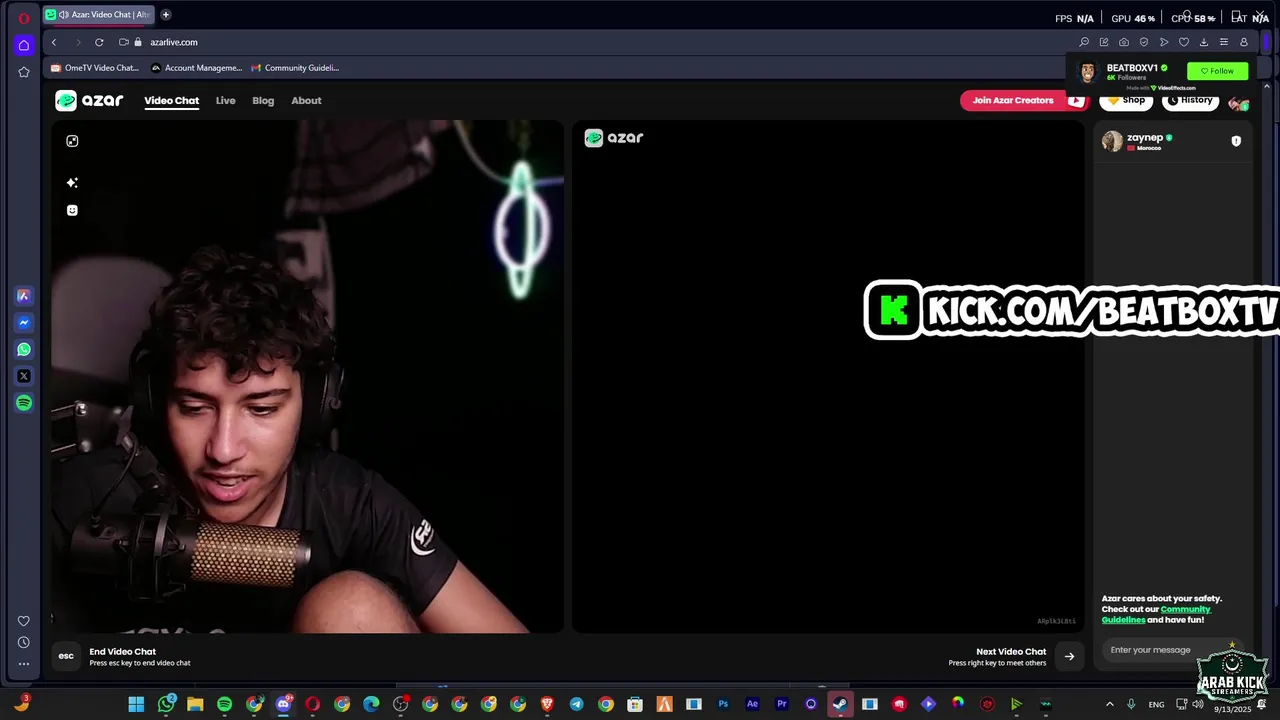
Task: Open the toolbar heart bookmark icon
Action: (x=1184, y=42)
